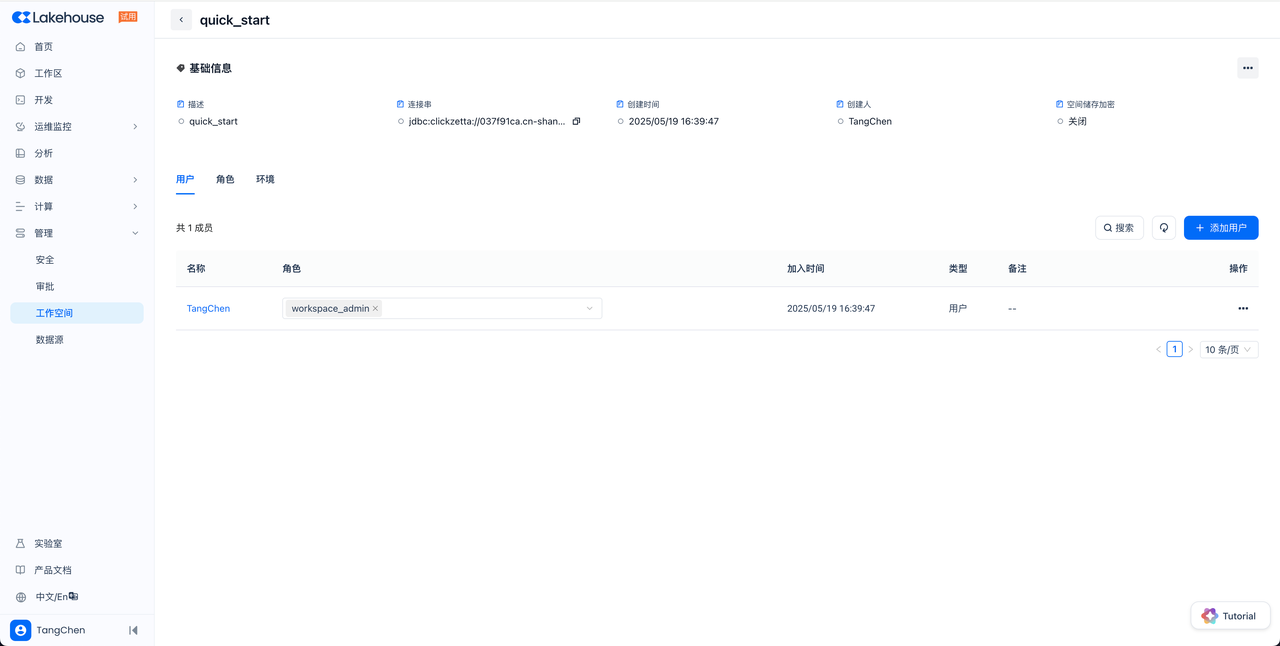Open the 基础信息 more options menu
The height and width of the screenshot is (646, 1280).
1247,68
